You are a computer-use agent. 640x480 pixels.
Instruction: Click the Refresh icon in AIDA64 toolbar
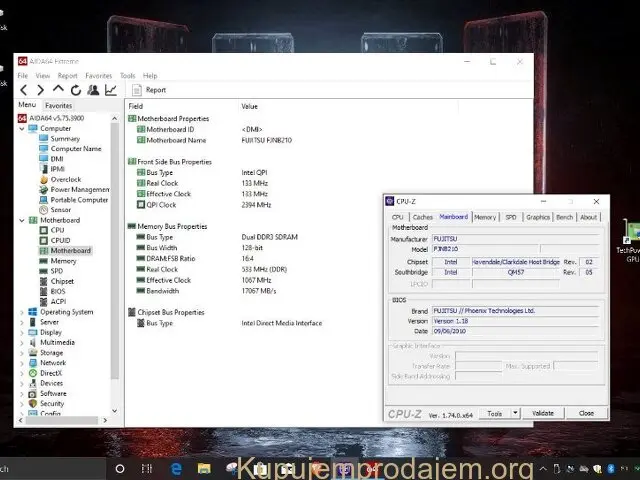(75, 90)
